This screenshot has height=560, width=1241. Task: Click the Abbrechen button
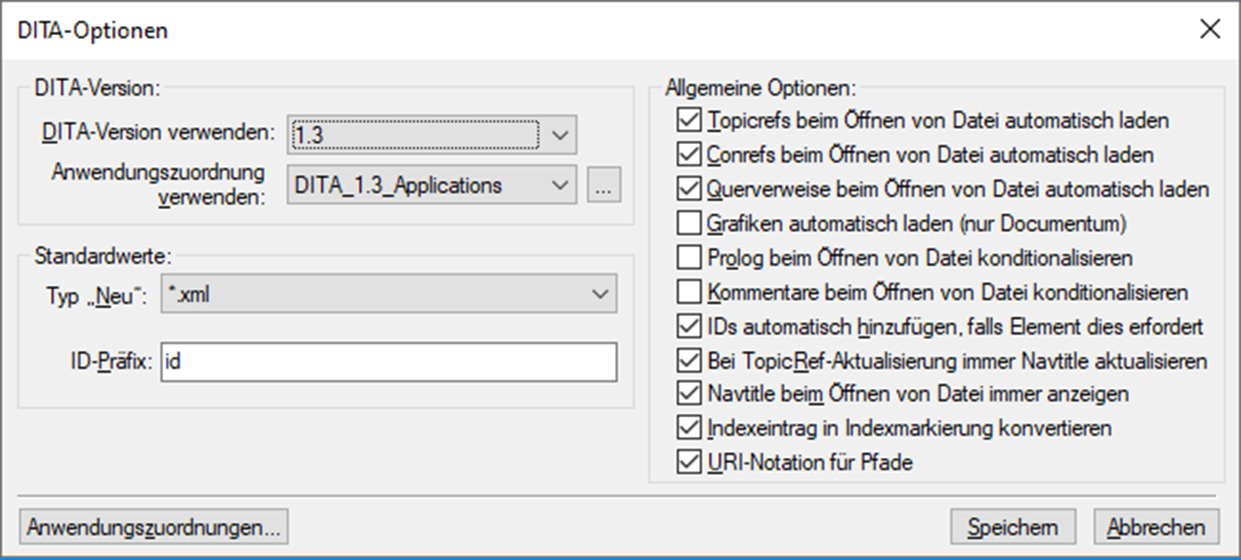(x=1156, y=526)
